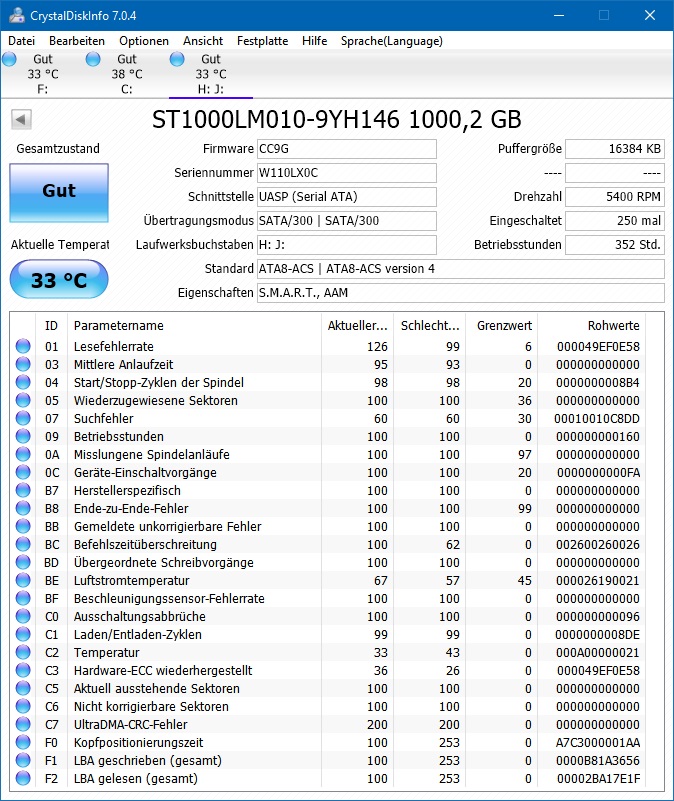674x801 pixels.
Task: Click the ID column header
Action: coord(51,325)
